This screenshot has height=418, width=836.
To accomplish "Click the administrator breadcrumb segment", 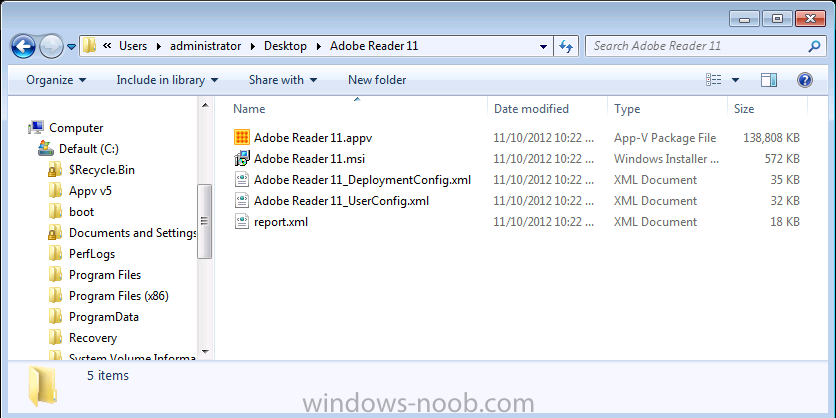I will point(206,46).
